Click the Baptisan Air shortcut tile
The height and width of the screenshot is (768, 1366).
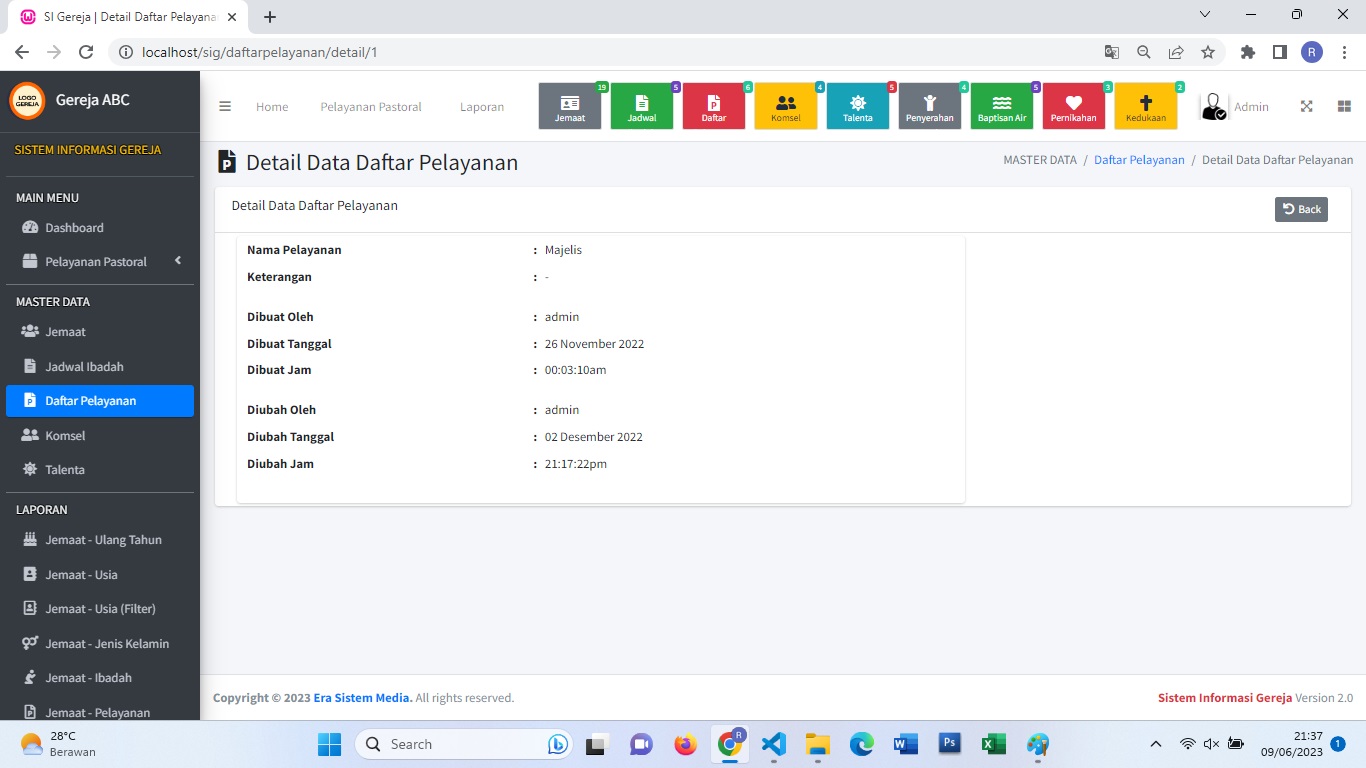pos(1002,107)
